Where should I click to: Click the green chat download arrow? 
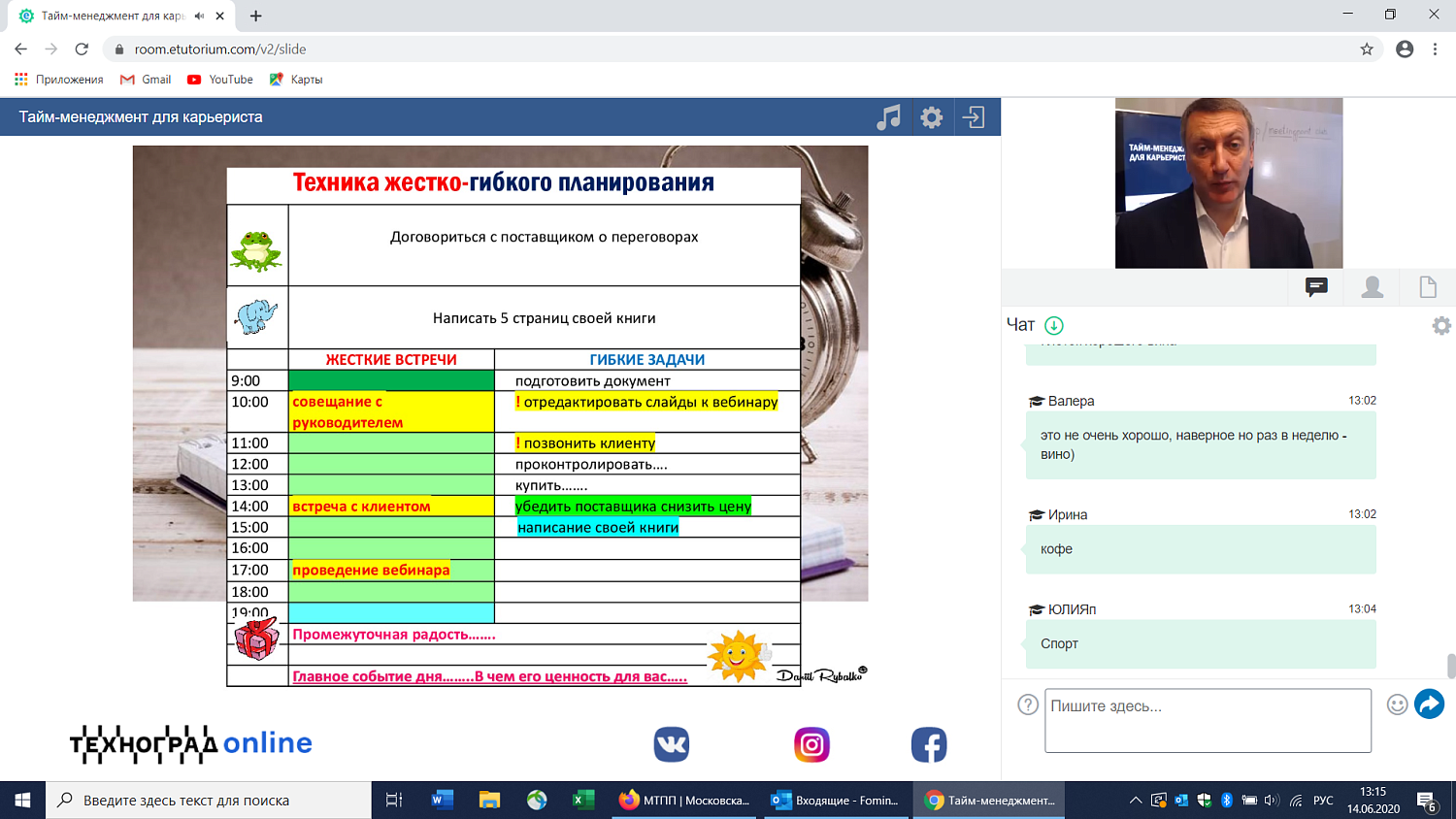pyautogui.click(x=1054, y=325)
